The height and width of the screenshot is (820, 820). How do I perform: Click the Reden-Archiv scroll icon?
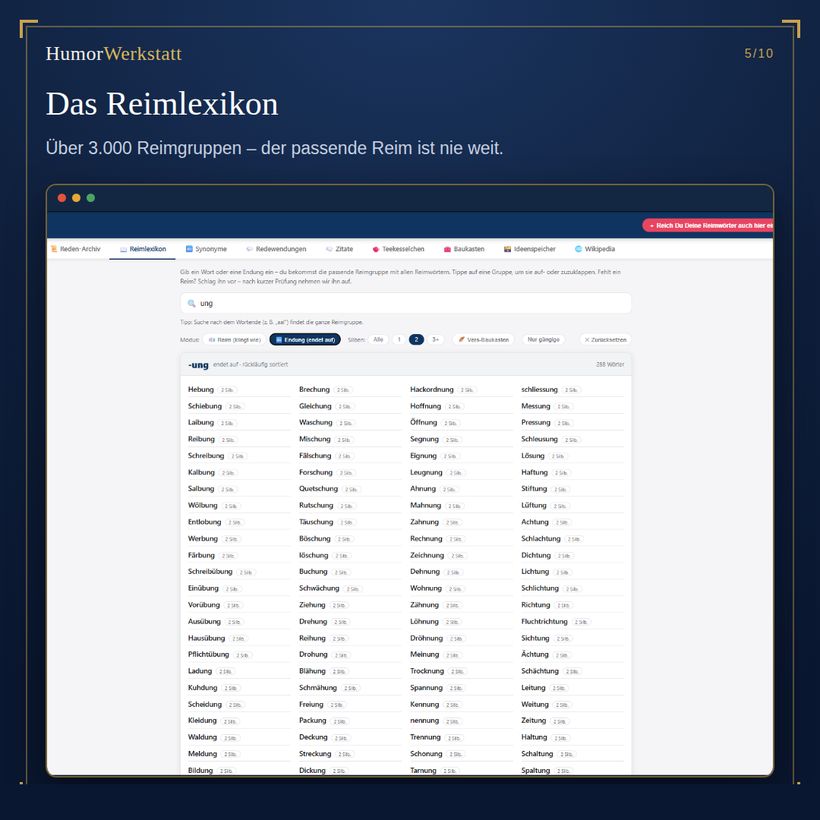[54, 249]
